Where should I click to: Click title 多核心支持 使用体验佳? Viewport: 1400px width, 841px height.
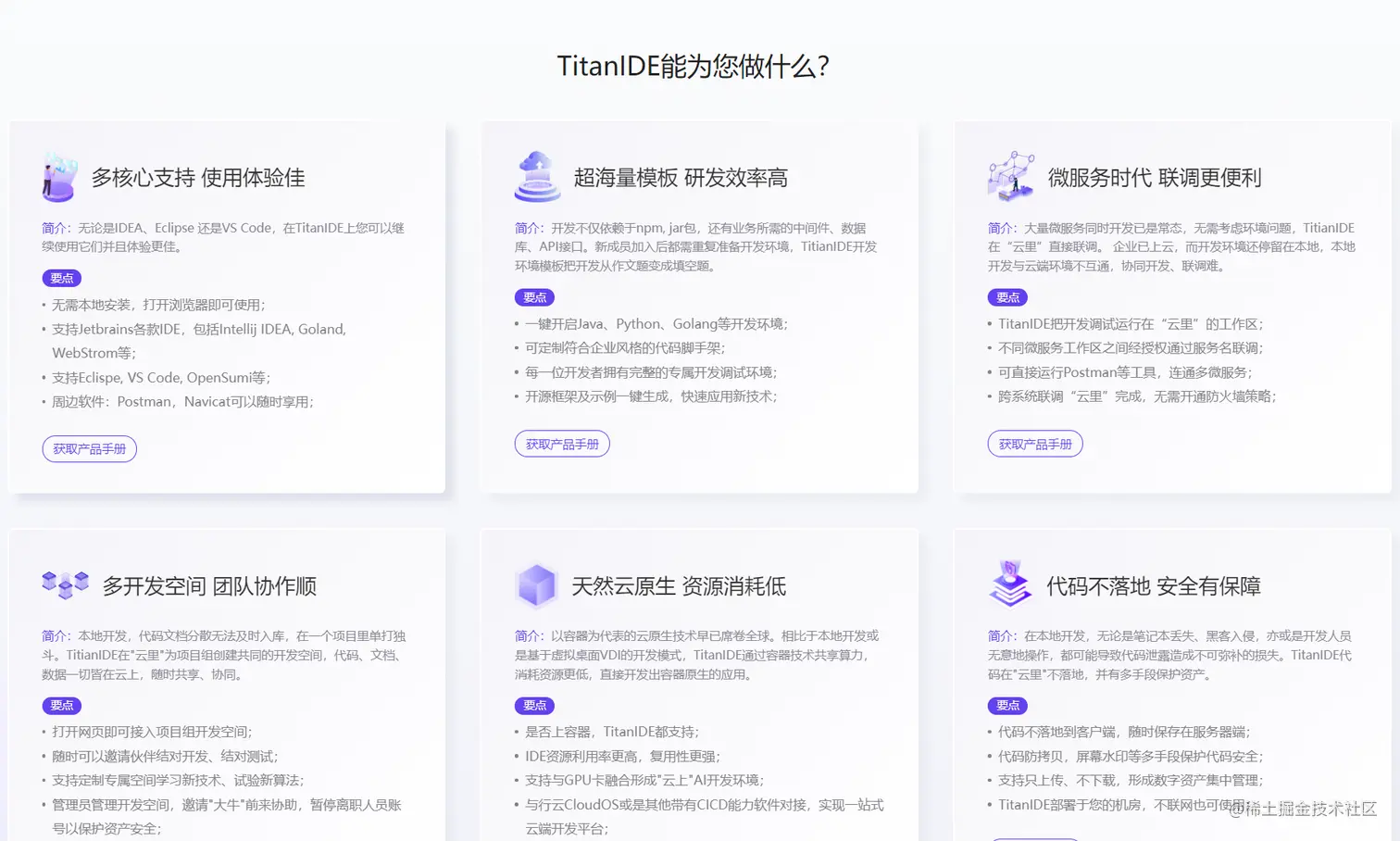click(x=198, y=178)
